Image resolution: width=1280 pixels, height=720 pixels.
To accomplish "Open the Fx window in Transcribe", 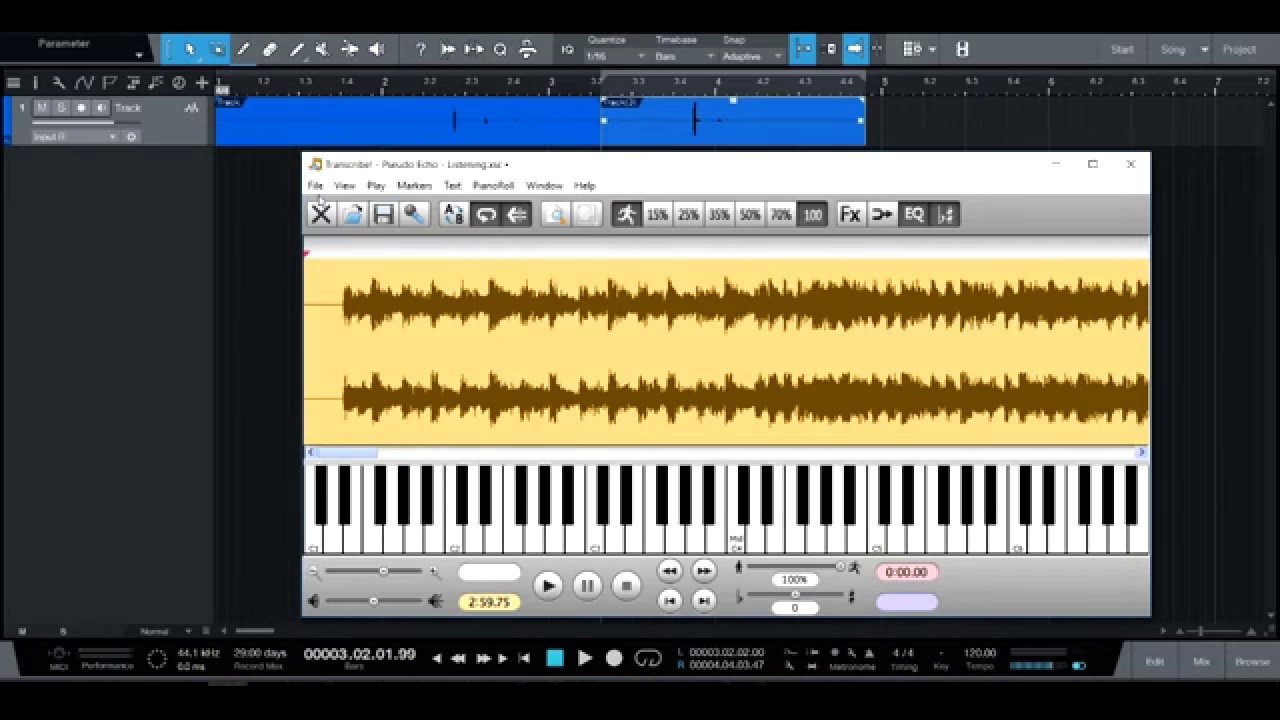I will pos(850,214).
